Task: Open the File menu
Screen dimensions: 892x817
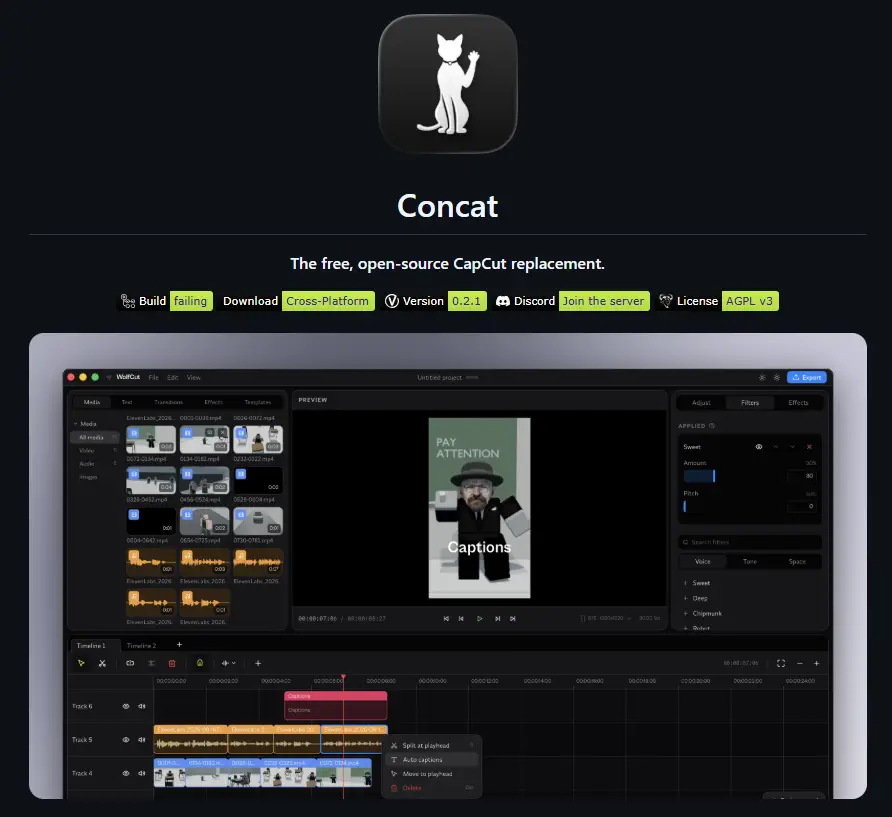Action: 154,377
